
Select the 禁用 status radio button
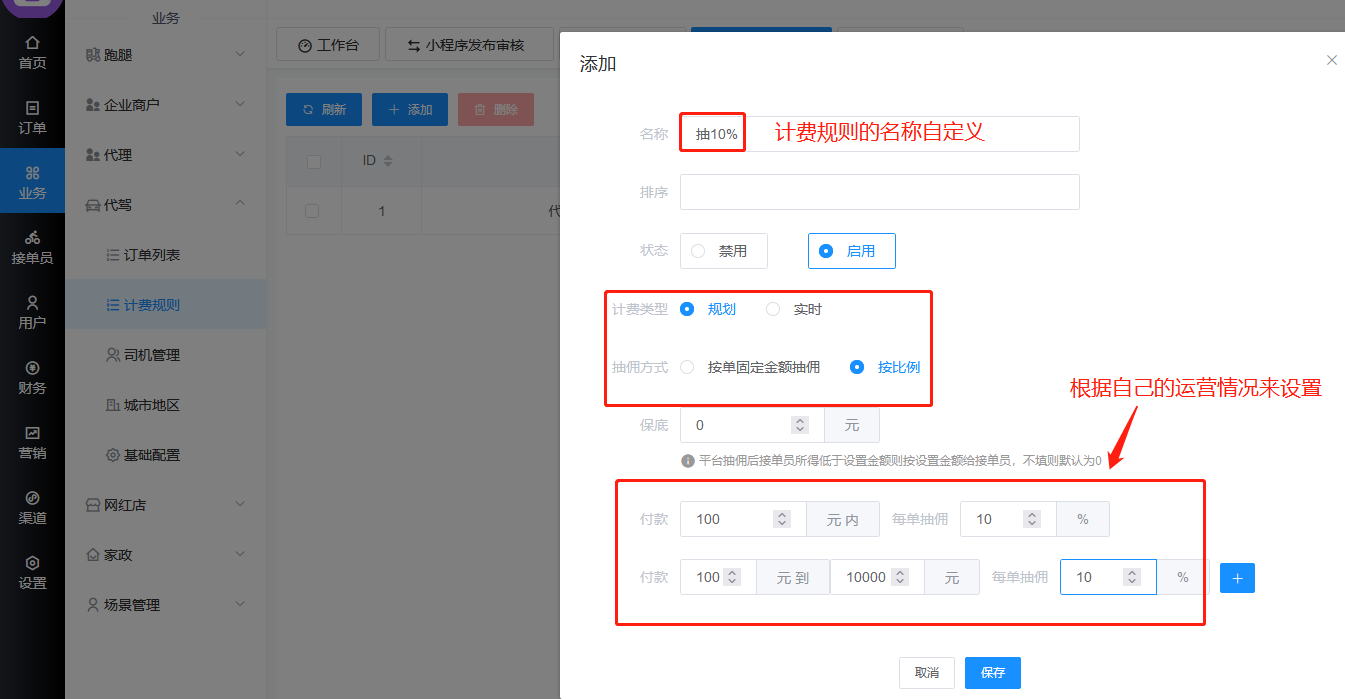699,251
